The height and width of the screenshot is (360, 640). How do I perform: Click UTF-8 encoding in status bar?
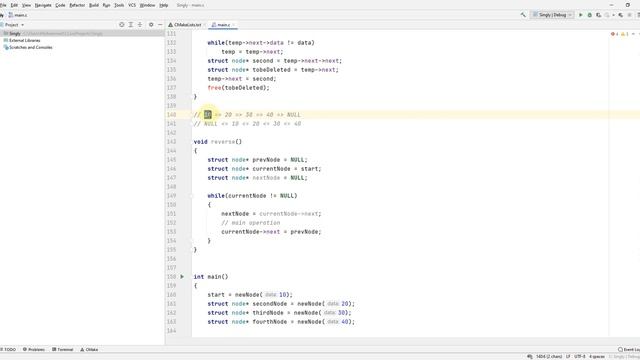point(580,357)
